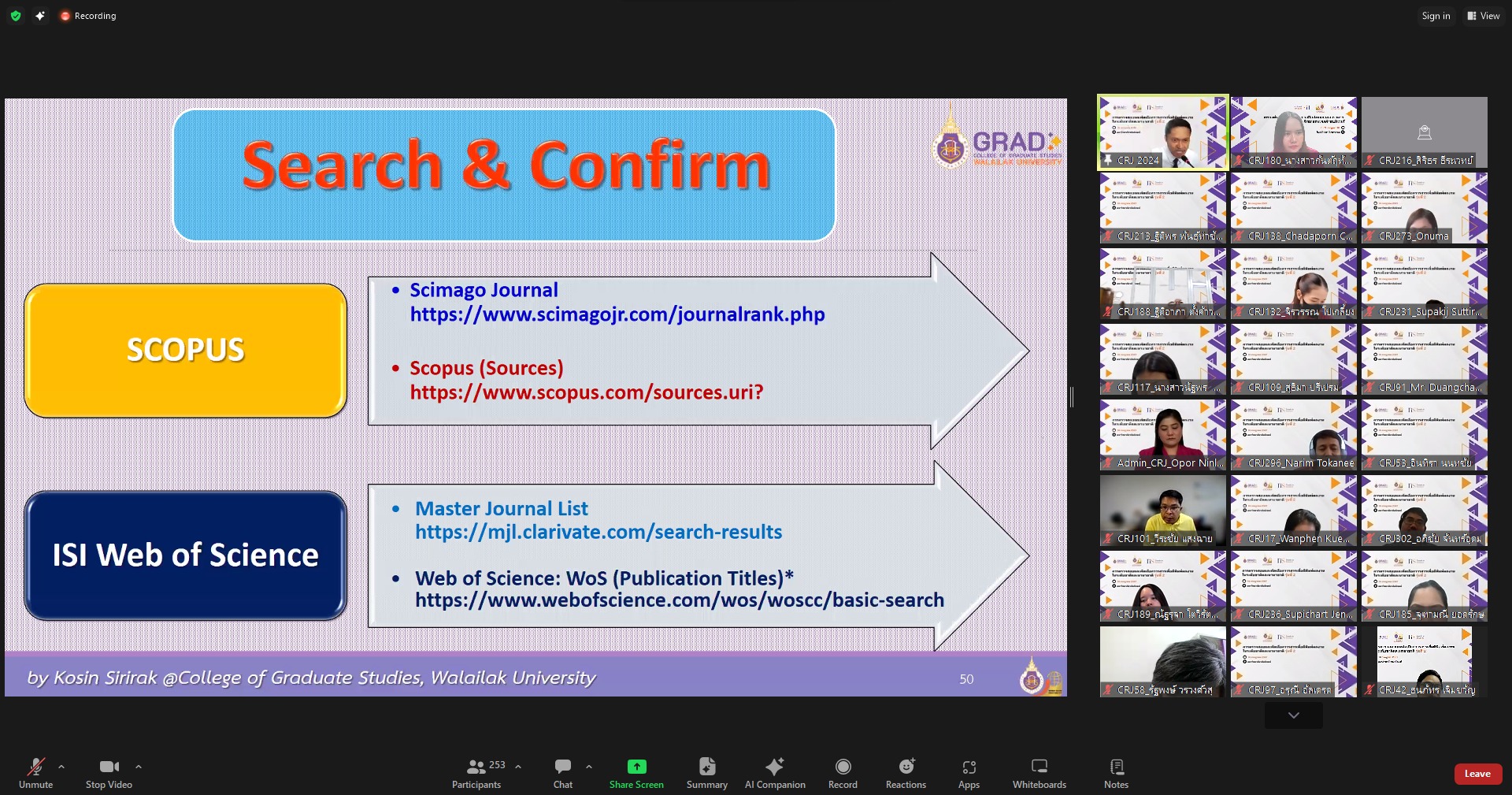1512x795 pixels.
Task: Open the Apps panel
Action: (x=969, y=773)
